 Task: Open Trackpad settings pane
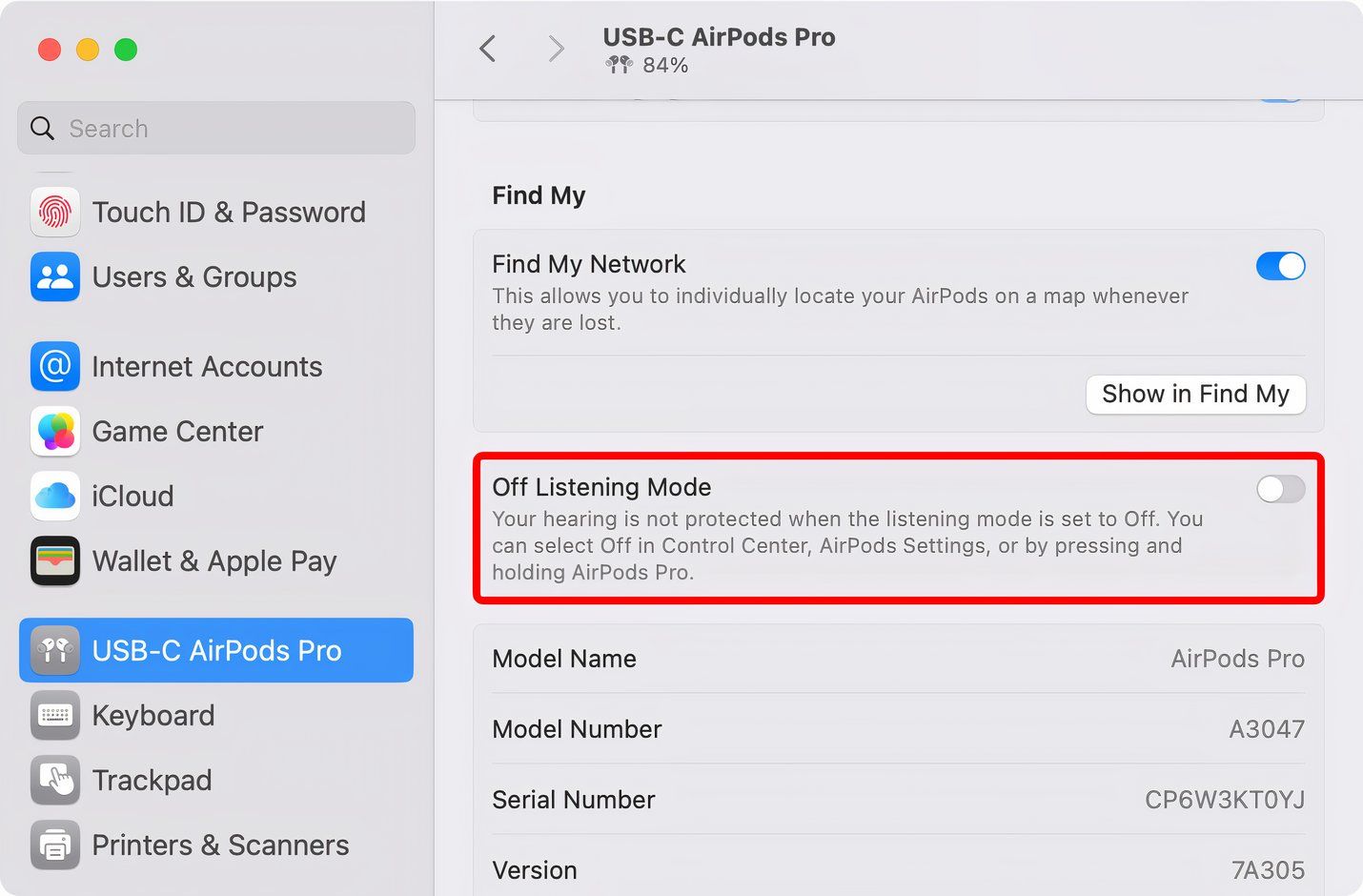point(216,780)
